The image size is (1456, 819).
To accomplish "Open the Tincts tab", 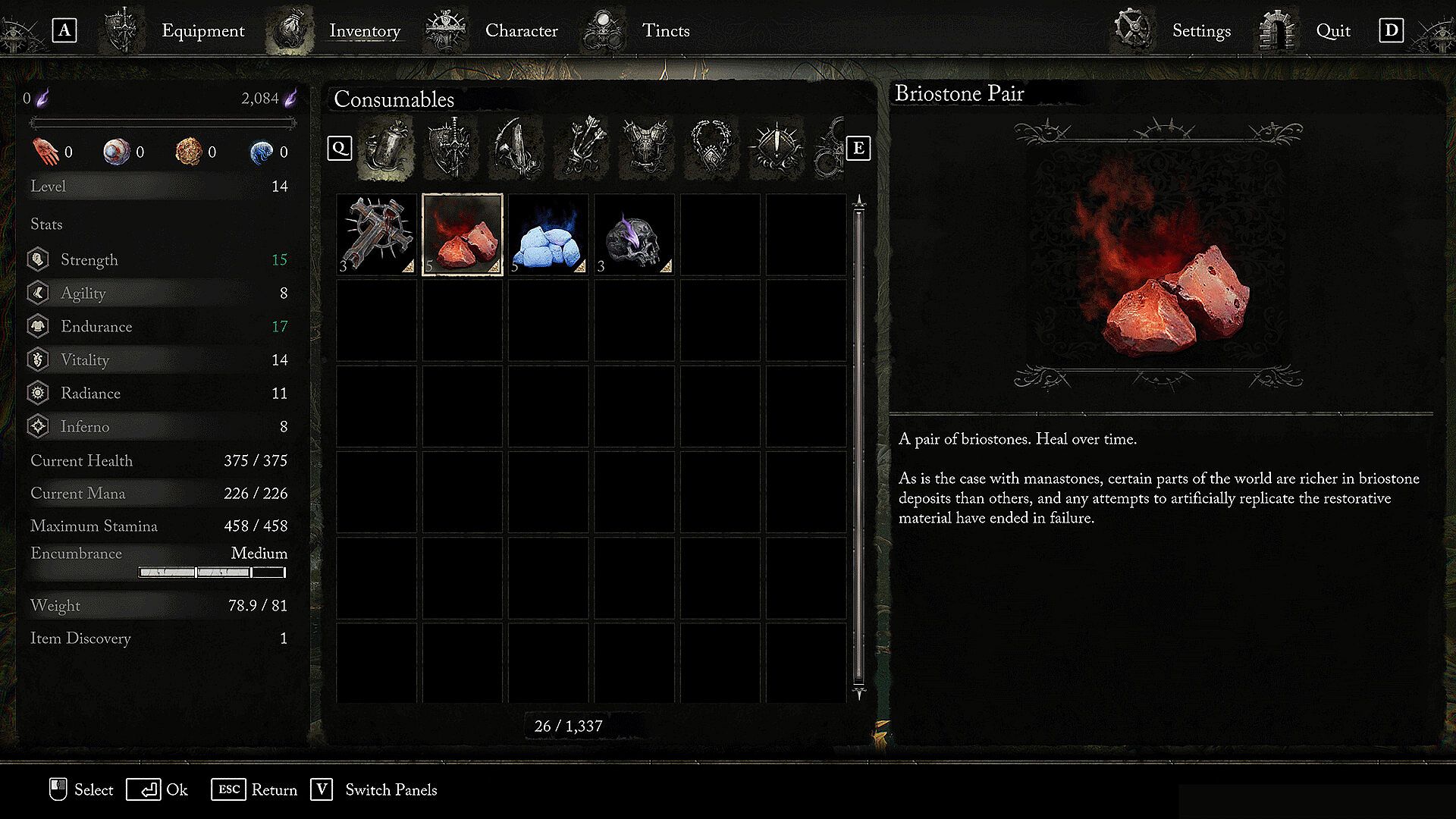I will click(666, 30).
